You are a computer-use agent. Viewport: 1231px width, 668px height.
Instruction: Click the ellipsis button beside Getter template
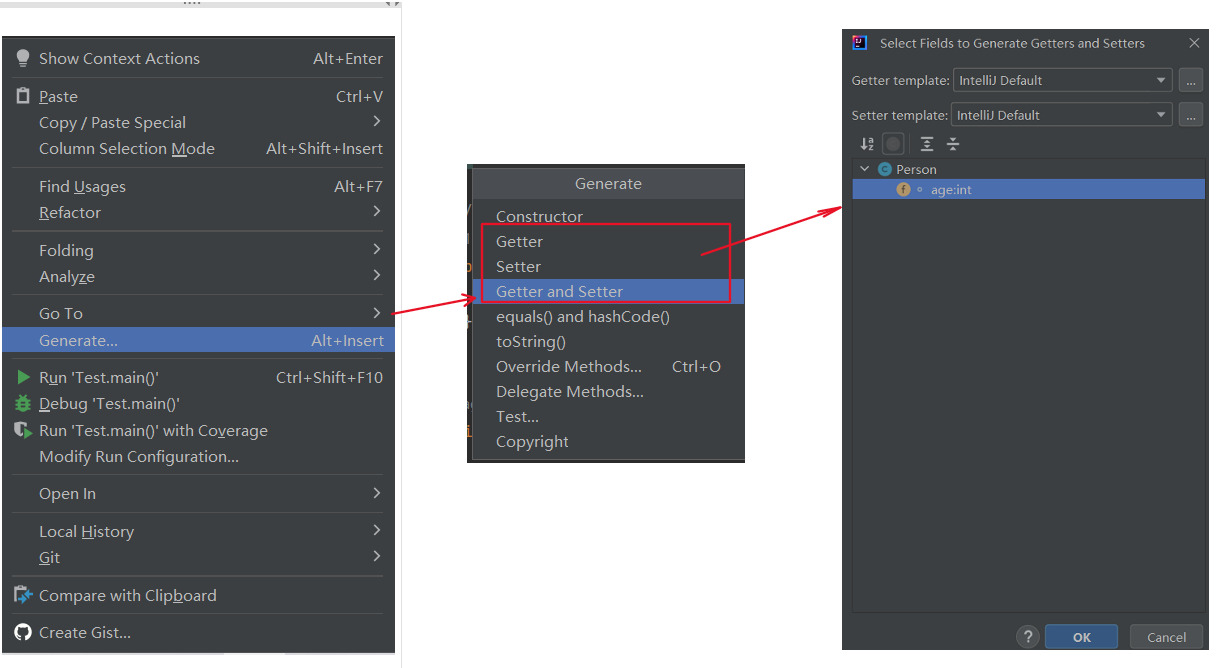pos(1190,80)
